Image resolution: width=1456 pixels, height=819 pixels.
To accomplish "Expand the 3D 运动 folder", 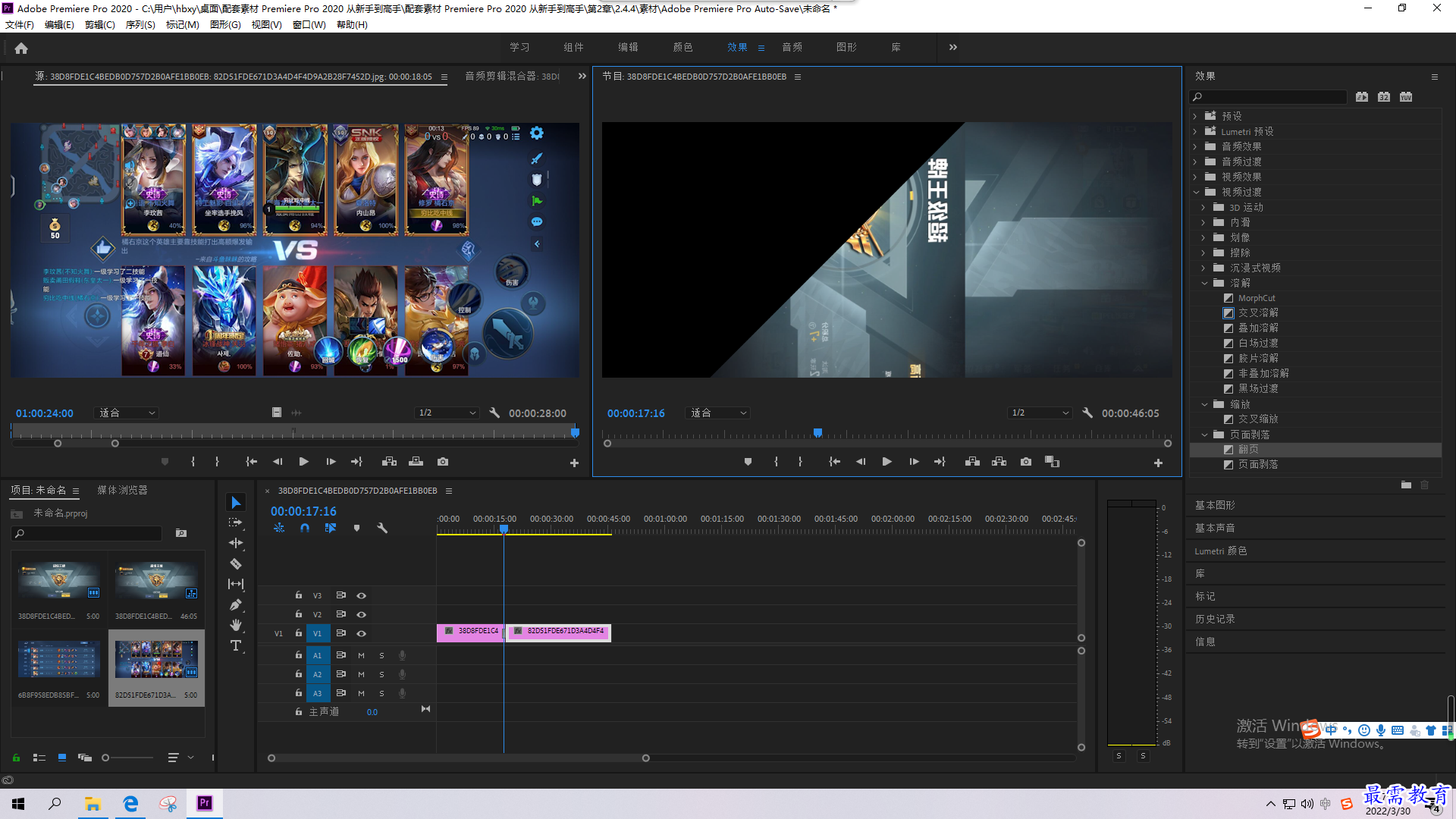I will tap(1203, 207).
